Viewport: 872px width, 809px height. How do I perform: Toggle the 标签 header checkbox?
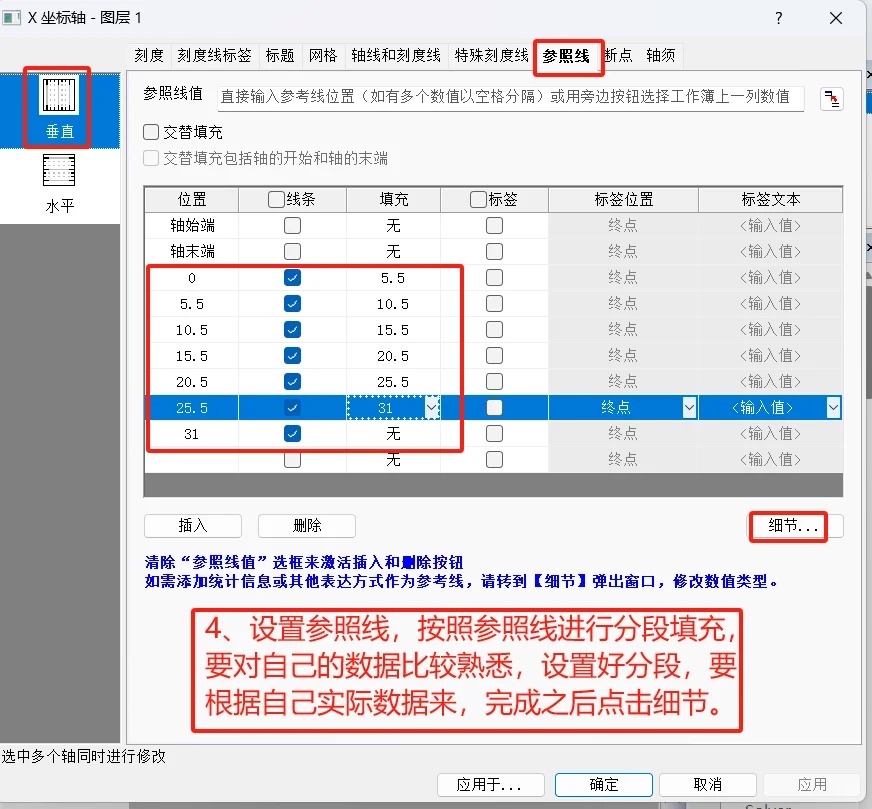(478, 200)
